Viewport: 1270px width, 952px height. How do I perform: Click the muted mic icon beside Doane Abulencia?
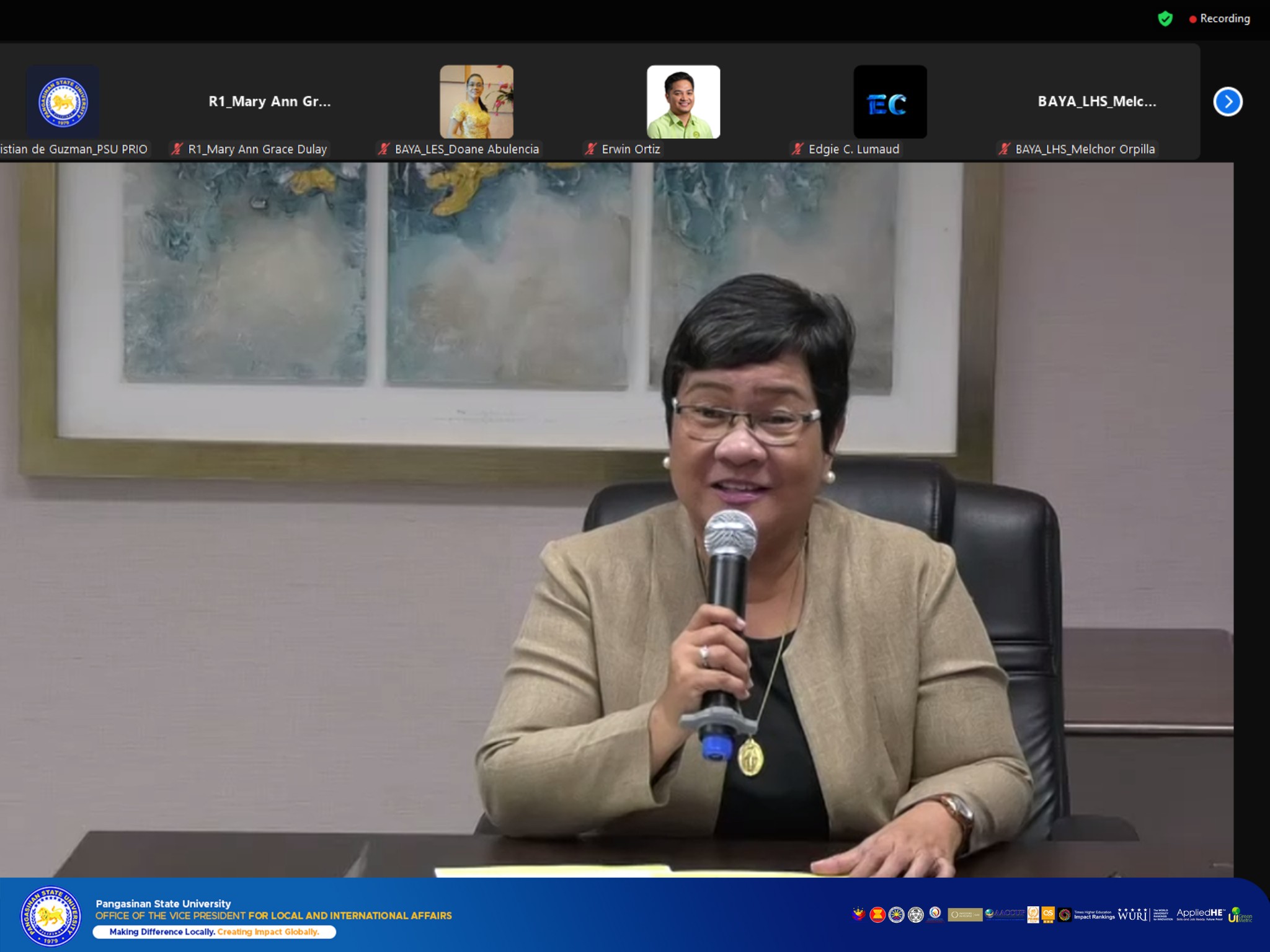click(x=384, y=149)
